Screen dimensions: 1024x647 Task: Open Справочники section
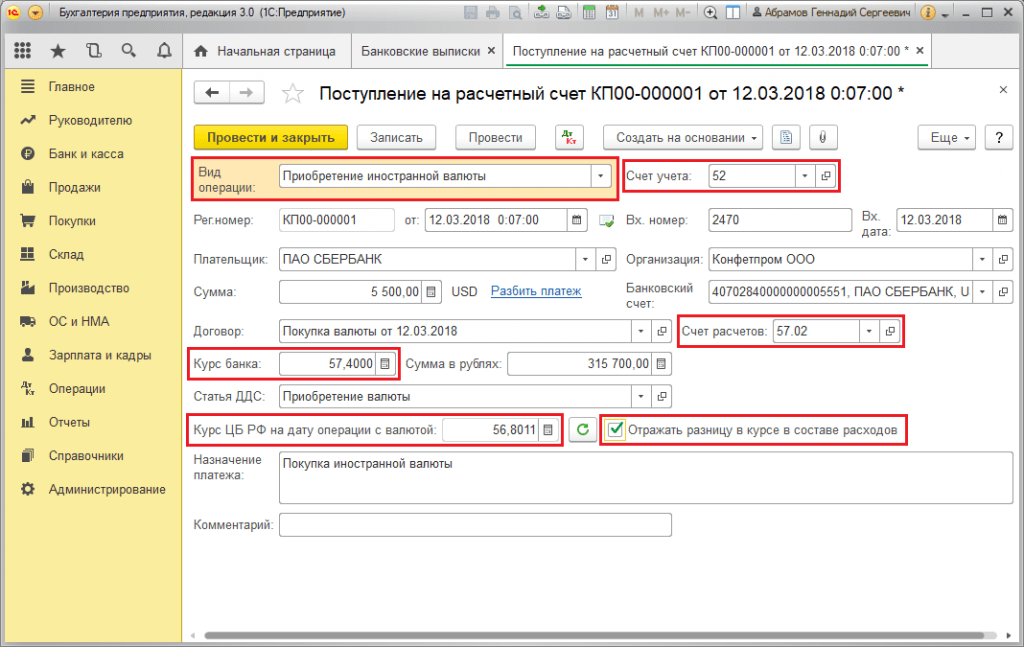pyautogui.click(x=86, y=456)
